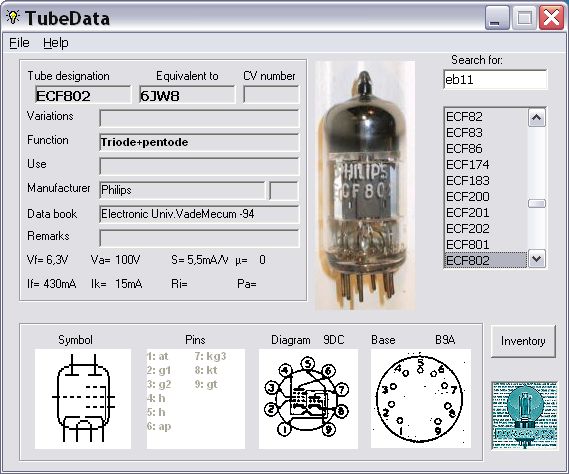Image resolution: width=569 pixels, height=474 pixels.
Task: Click the tube symbol schematic image
Action: click(83, 399)
